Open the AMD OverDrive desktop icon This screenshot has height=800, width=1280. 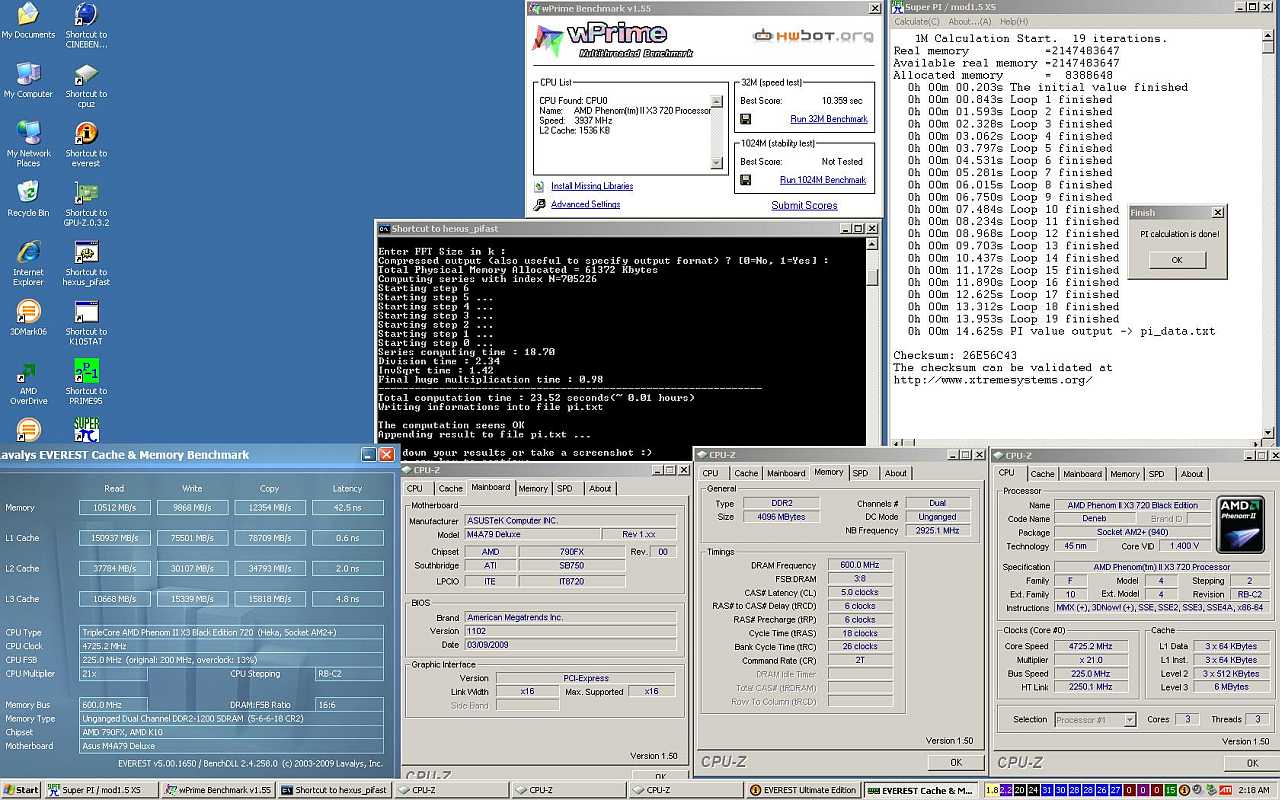coord(28,383)
